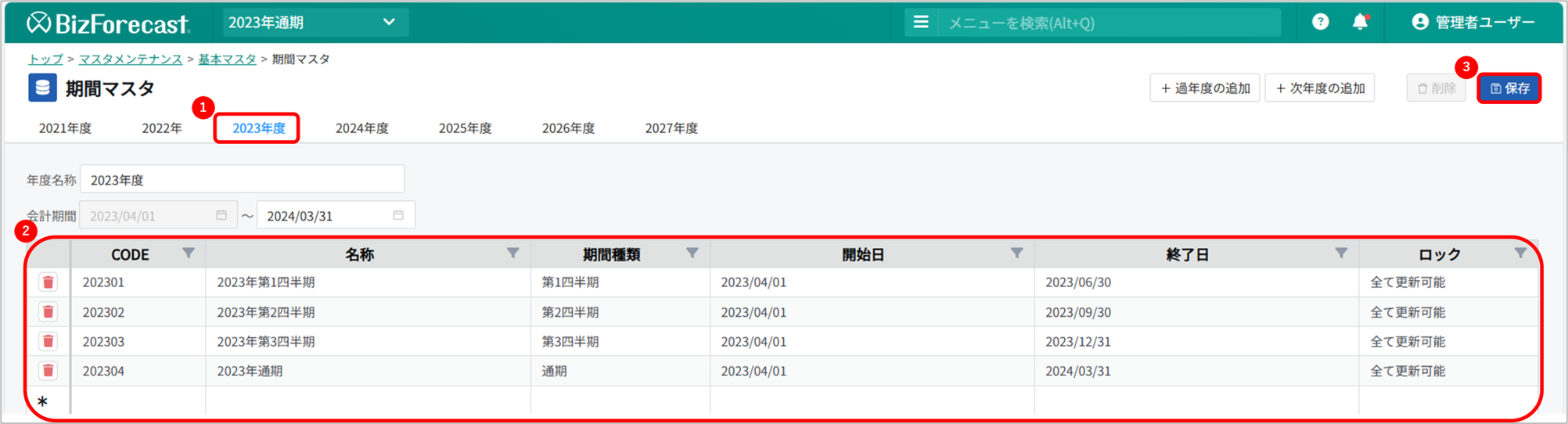Select the 2021年度 tab
Viewport: 1568px width, 424px height.
tap(65, 128)
